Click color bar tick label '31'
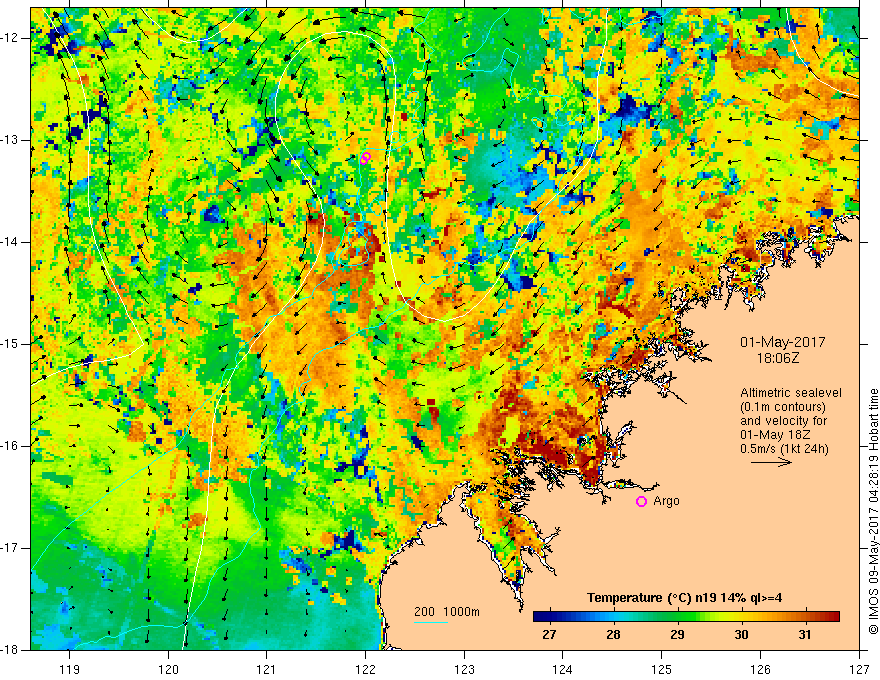The image size is (880, 680). pyautogui.click(x=805, y=635)
